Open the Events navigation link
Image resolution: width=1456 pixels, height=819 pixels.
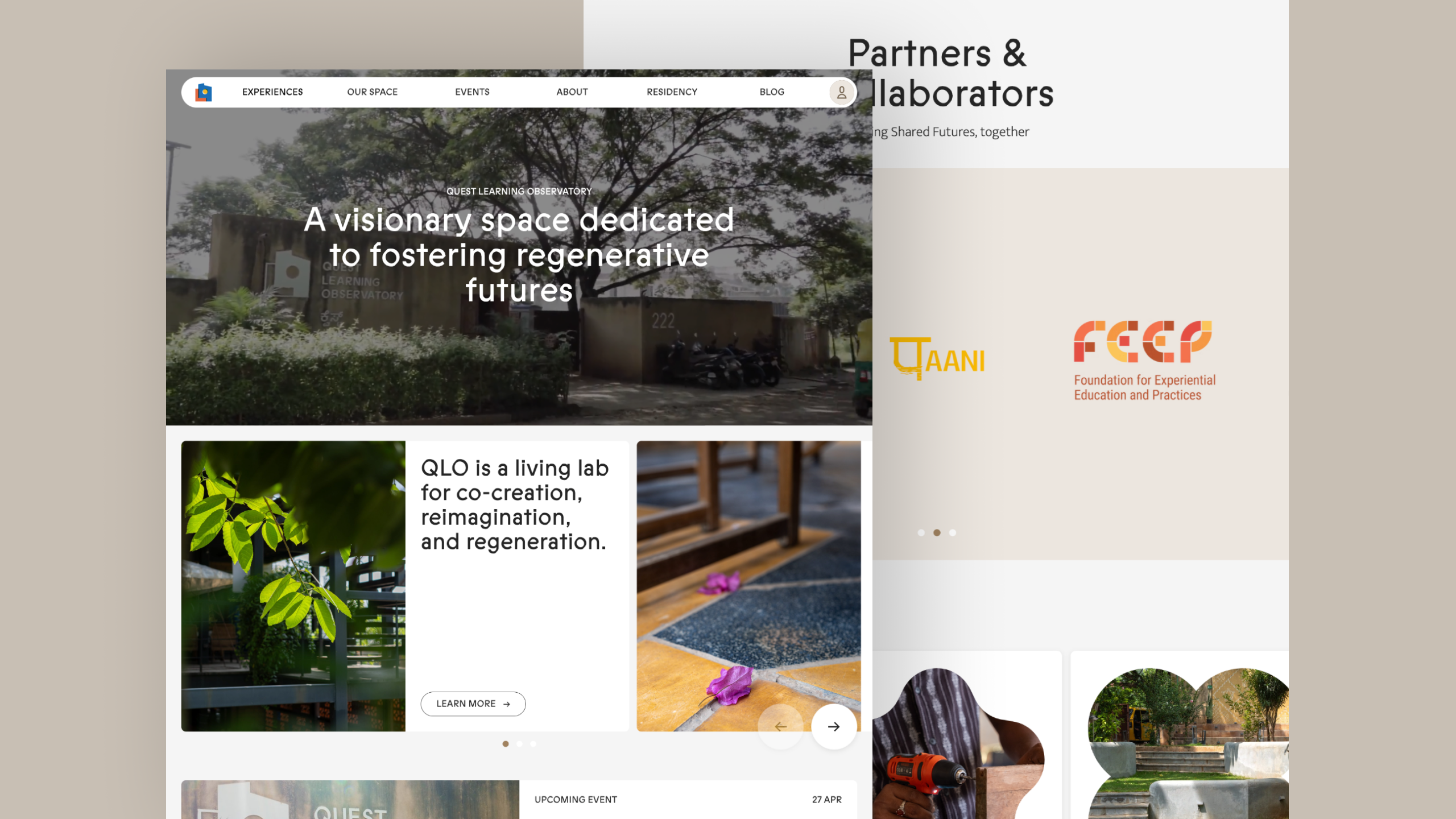tap(472, 92)
